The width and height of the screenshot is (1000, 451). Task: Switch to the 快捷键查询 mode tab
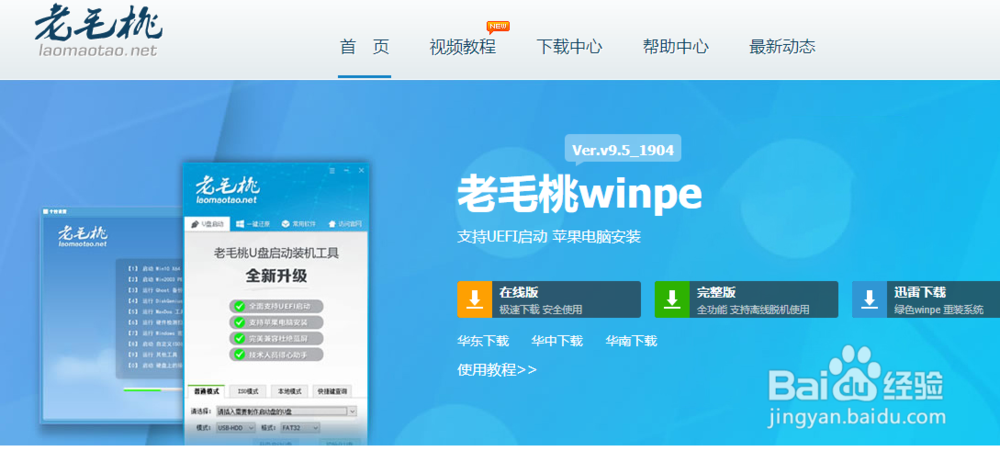(333, 391)
